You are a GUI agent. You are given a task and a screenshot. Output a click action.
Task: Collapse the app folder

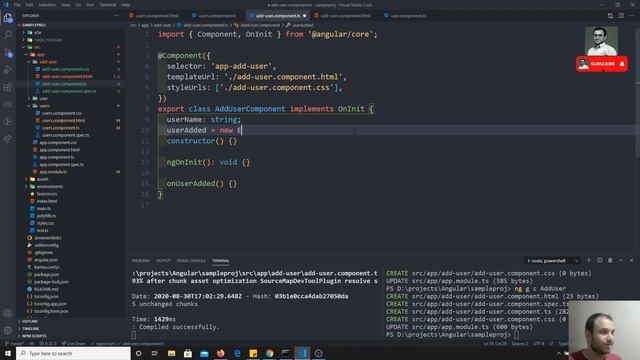tap(40, 54)
